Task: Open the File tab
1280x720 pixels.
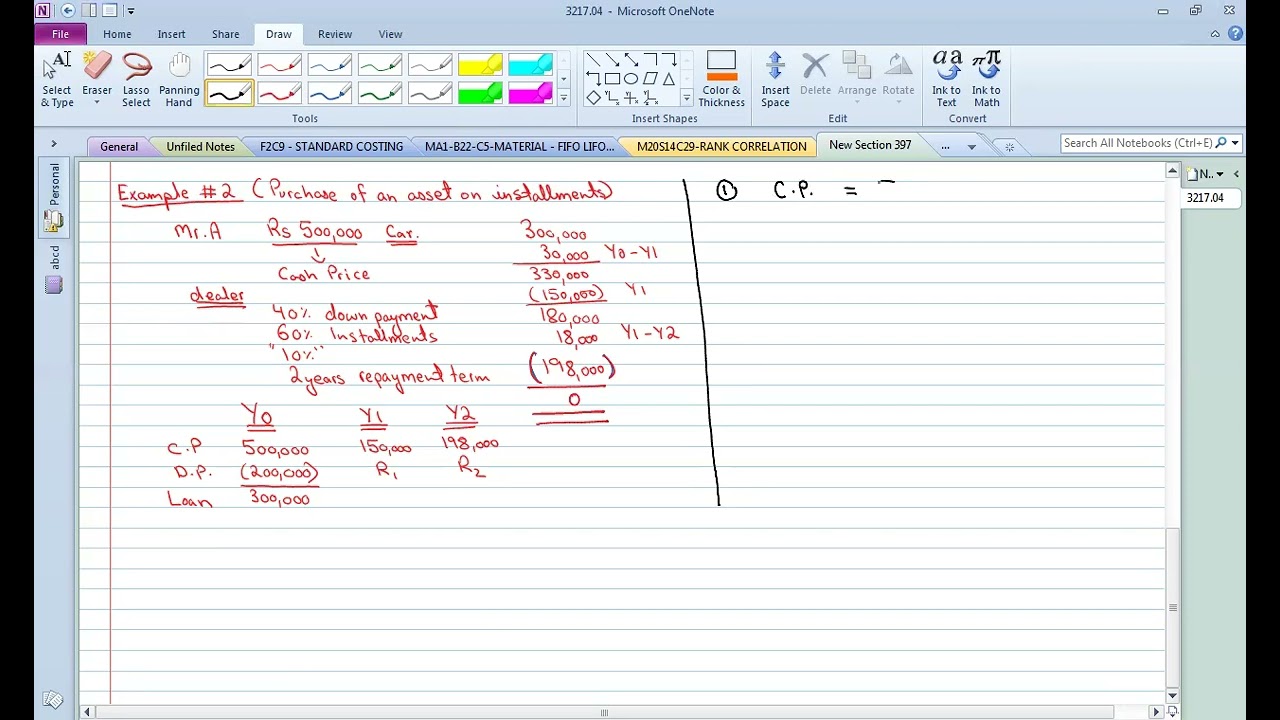Action: click(x=60, y=34)
